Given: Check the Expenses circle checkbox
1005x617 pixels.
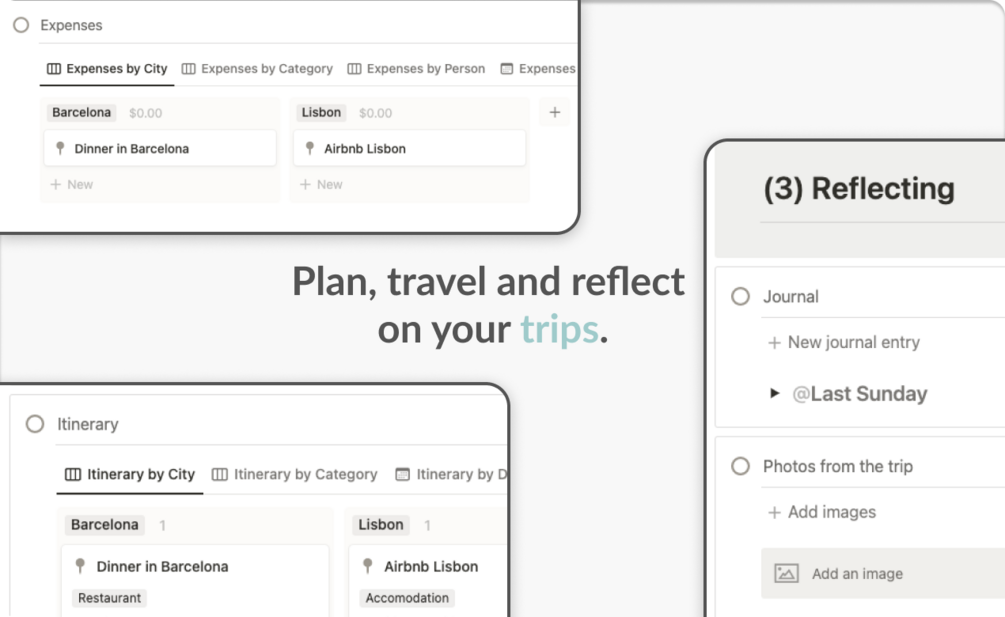Looking at the screenshot, I should 21,25.
